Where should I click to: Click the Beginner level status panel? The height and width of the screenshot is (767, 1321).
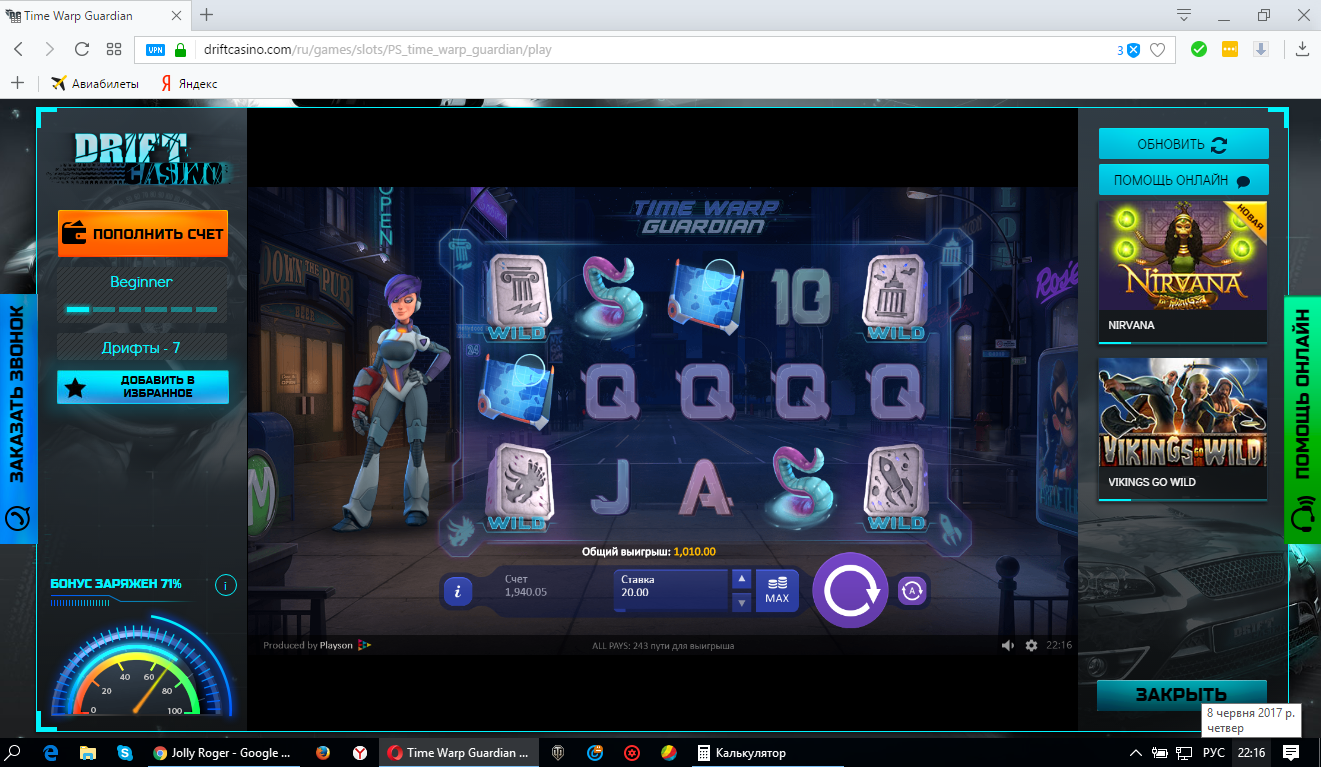tap(142, 294)
